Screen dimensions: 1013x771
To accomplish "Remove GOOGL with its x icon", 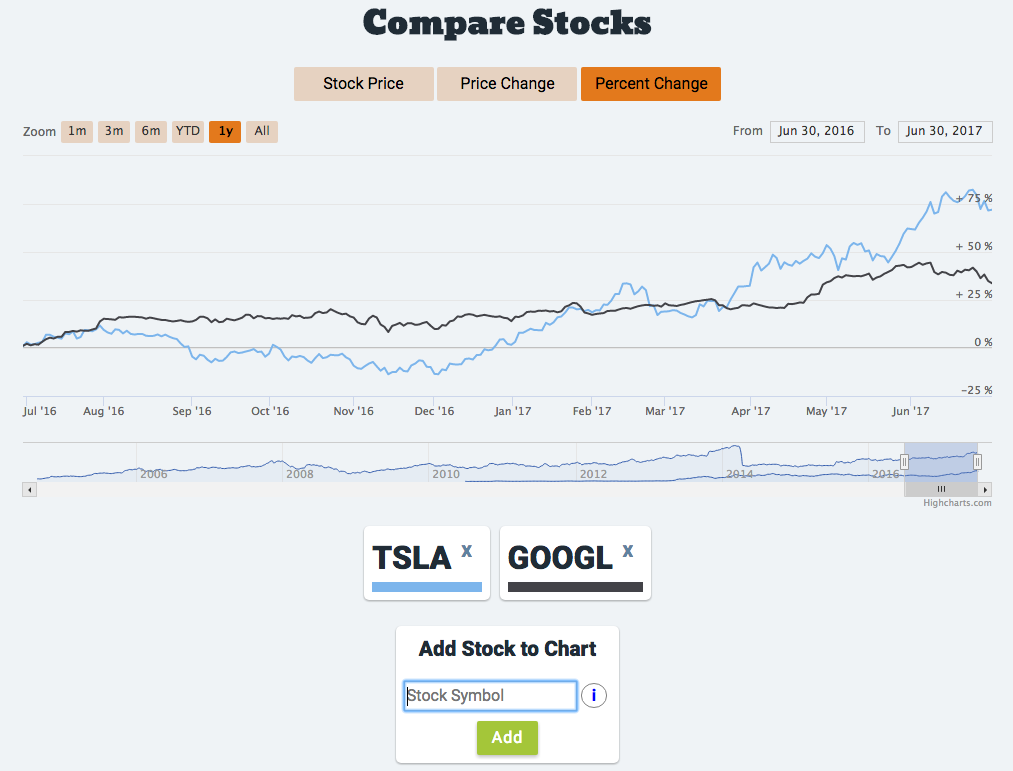I will click(627, 551).
